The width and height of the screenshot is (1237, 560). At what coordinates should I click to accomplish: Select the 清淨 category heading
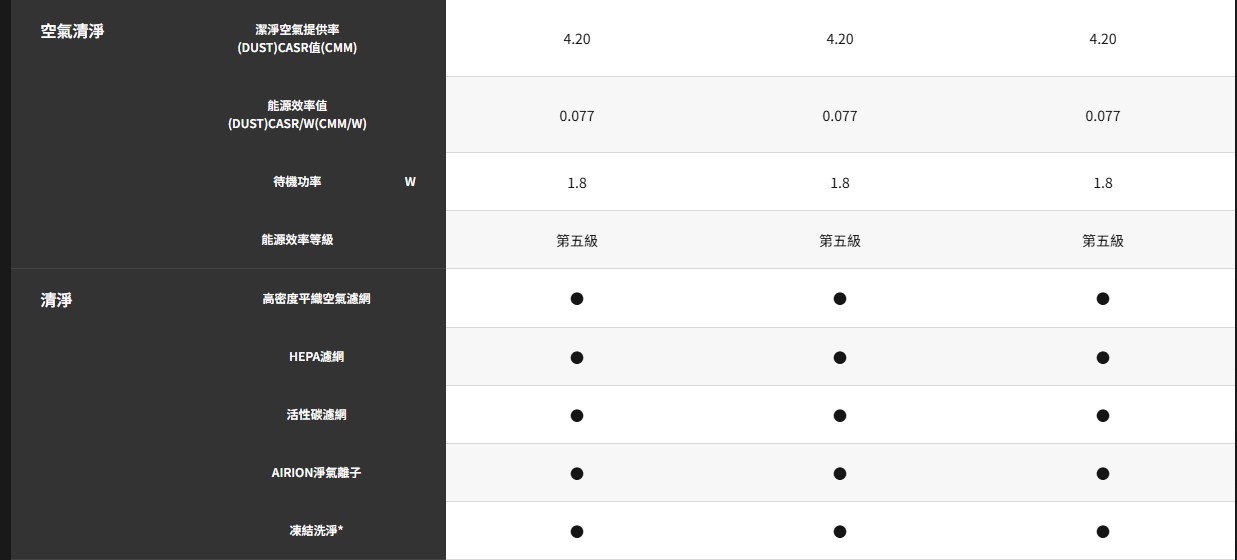[56, 299]
